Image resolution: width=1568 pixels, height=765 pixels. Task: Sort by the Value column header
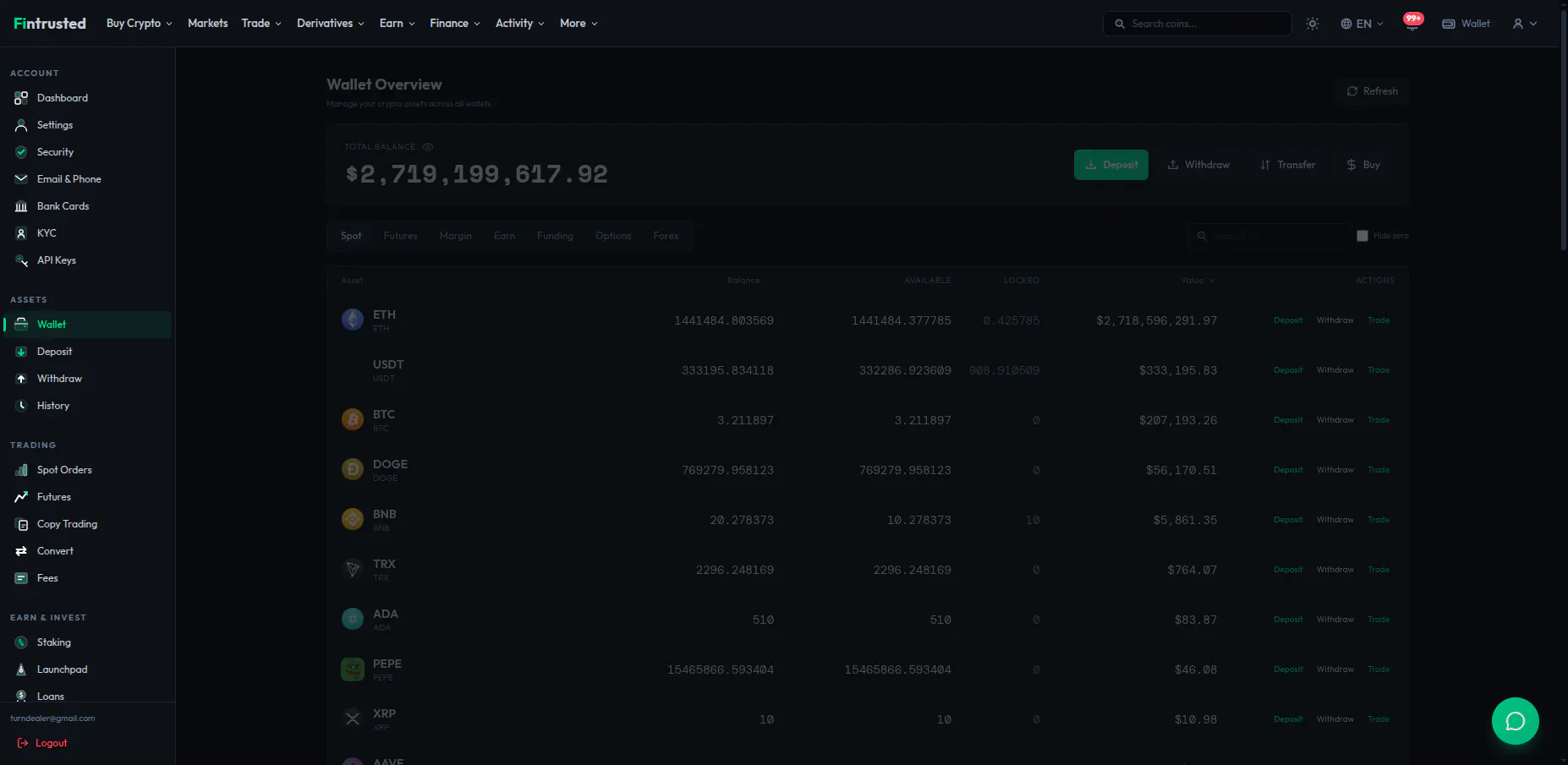click(x=1198, y=281)
